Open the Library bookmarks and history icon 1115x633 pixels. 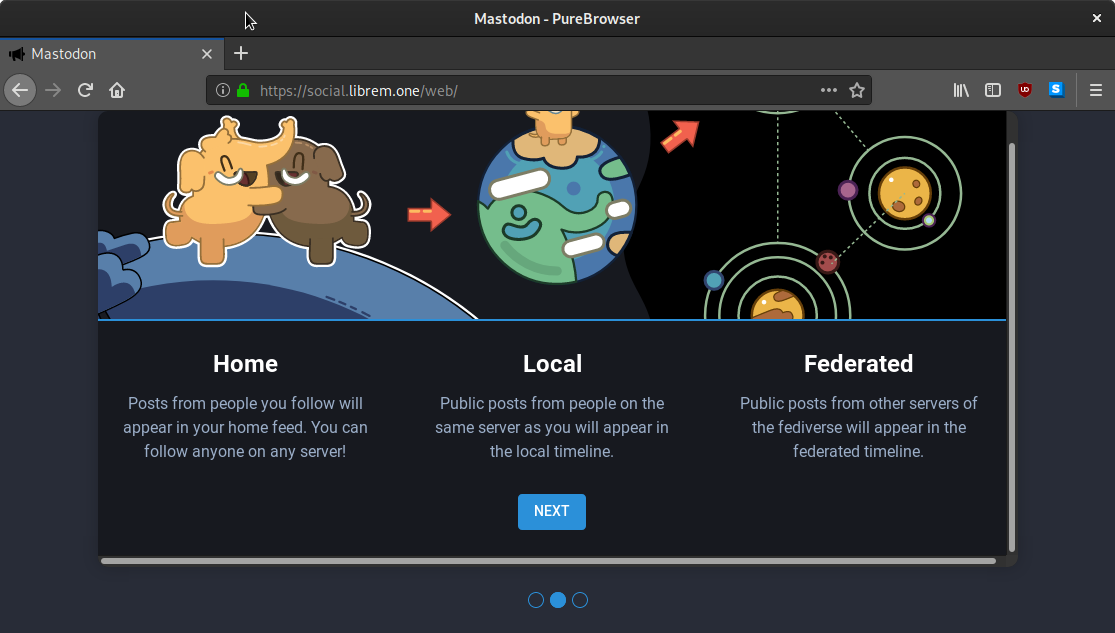tap(961, 90)
